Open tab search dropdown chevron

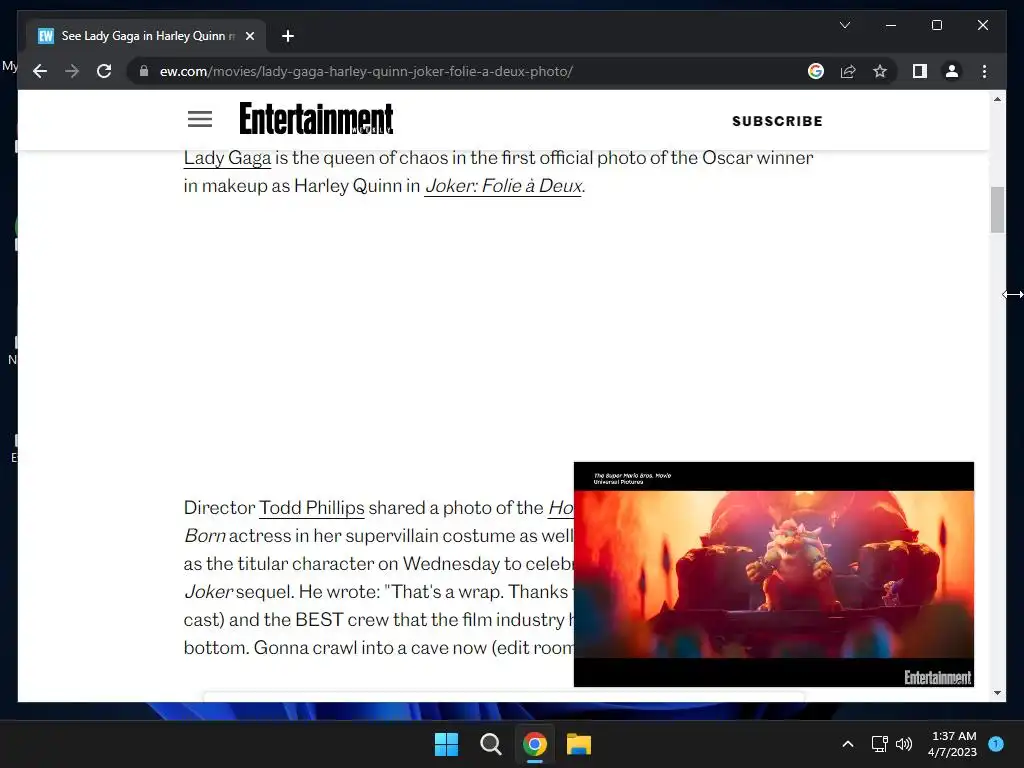coord(844,25)
